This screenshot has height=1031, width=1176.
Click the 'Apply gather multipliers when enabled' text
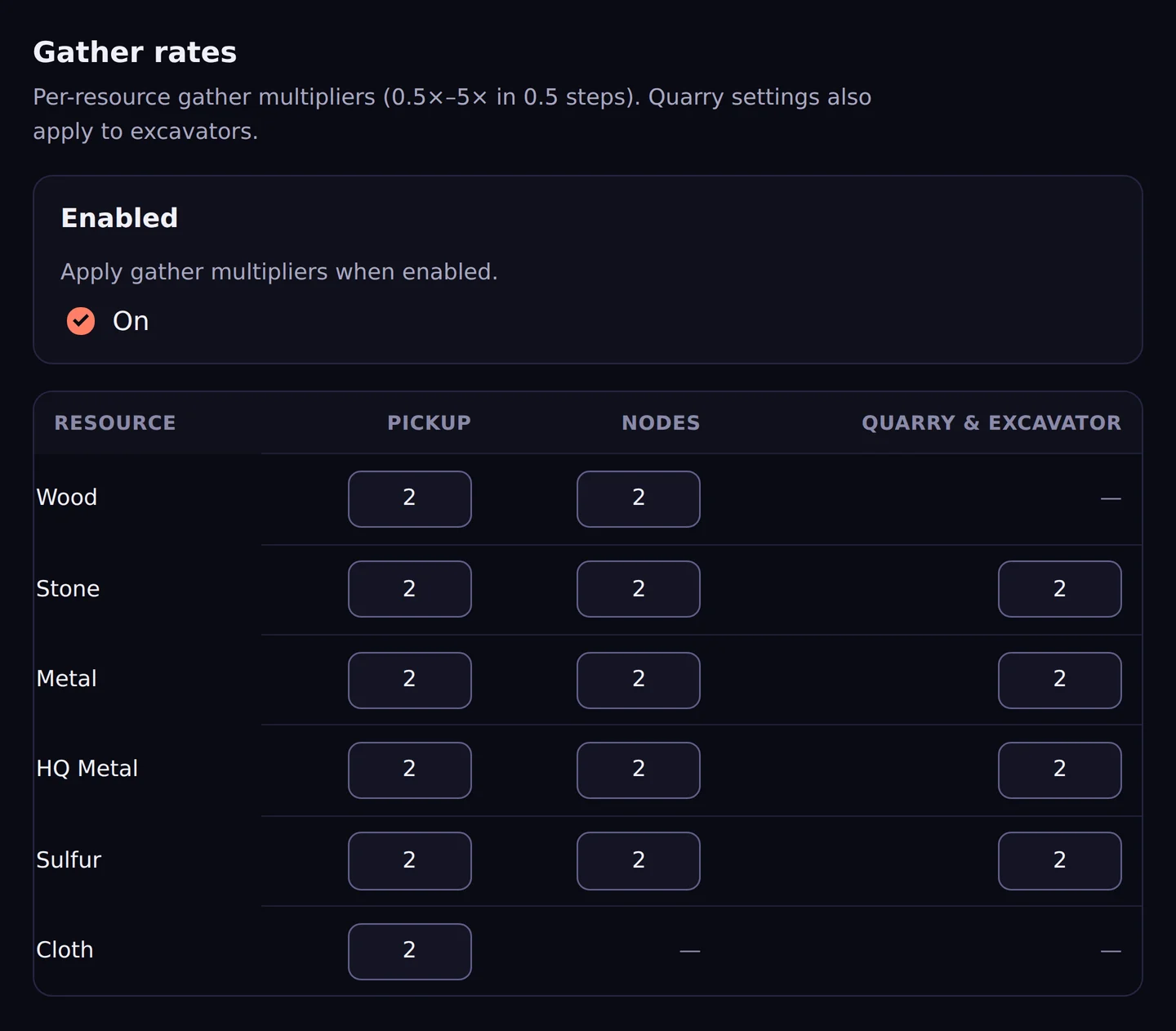click(279, 272)
